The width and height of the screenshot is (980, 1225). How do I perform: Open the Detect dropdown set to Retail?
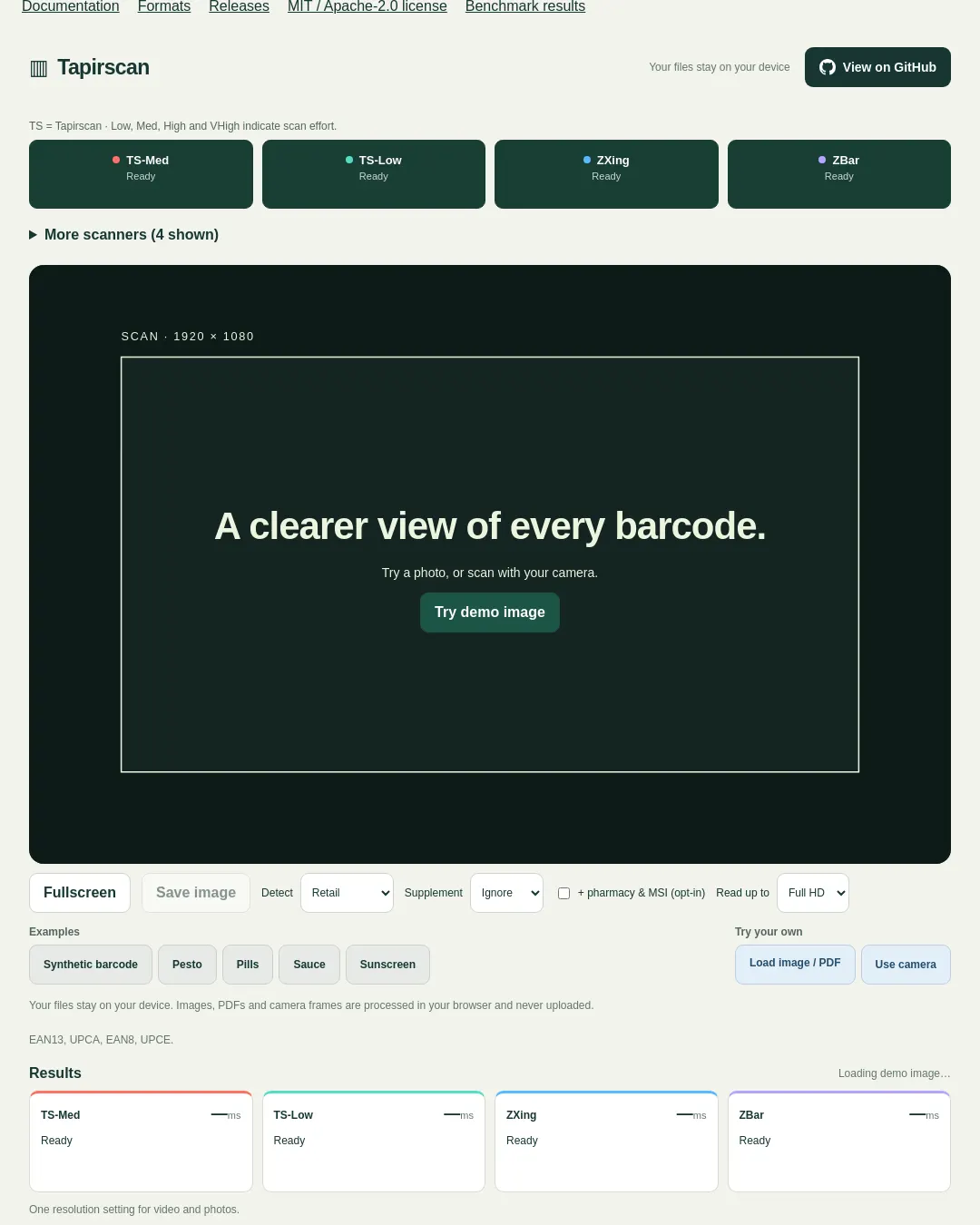coord(347,893)
